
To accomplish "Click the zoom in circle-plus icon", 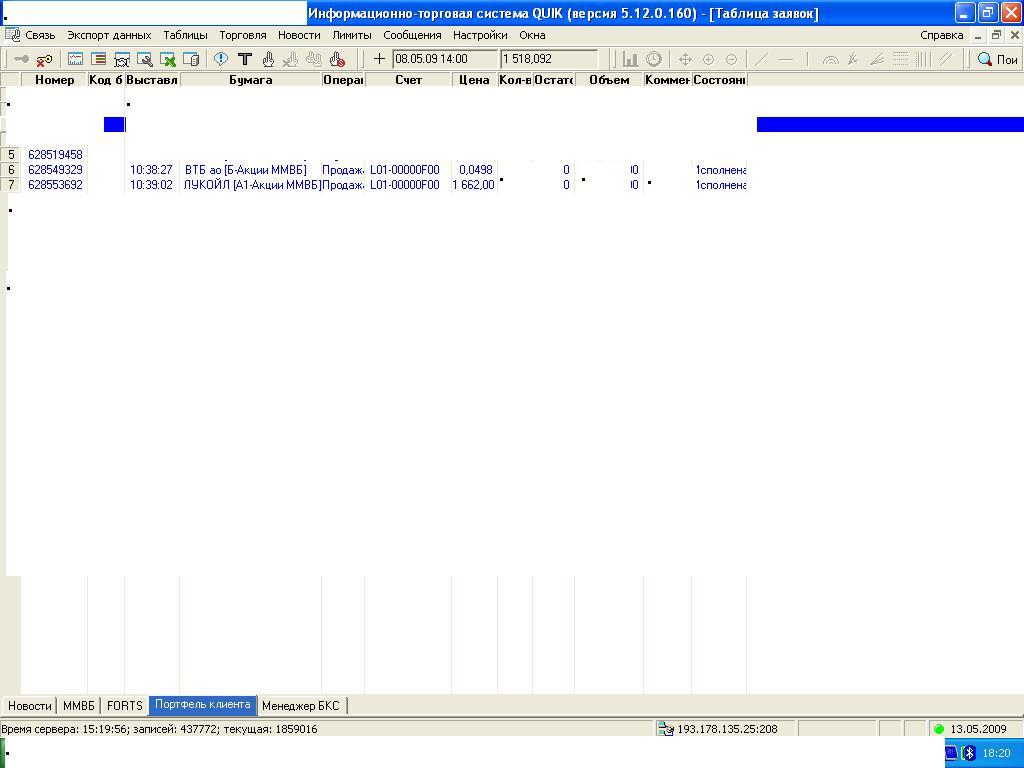I will pyautogui.click(x=709, y=59).
